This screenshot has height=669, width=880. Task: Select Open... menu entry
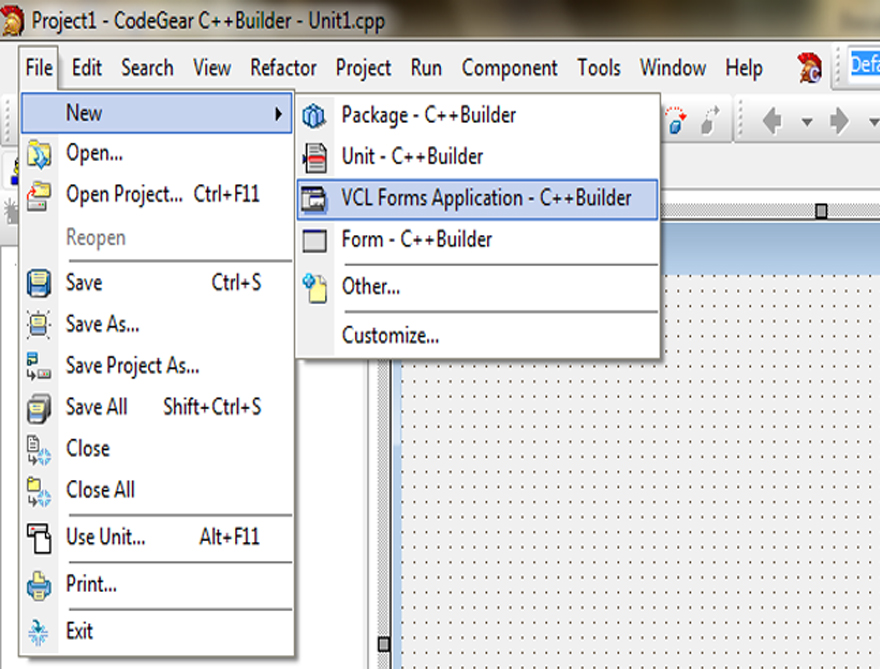157,153
